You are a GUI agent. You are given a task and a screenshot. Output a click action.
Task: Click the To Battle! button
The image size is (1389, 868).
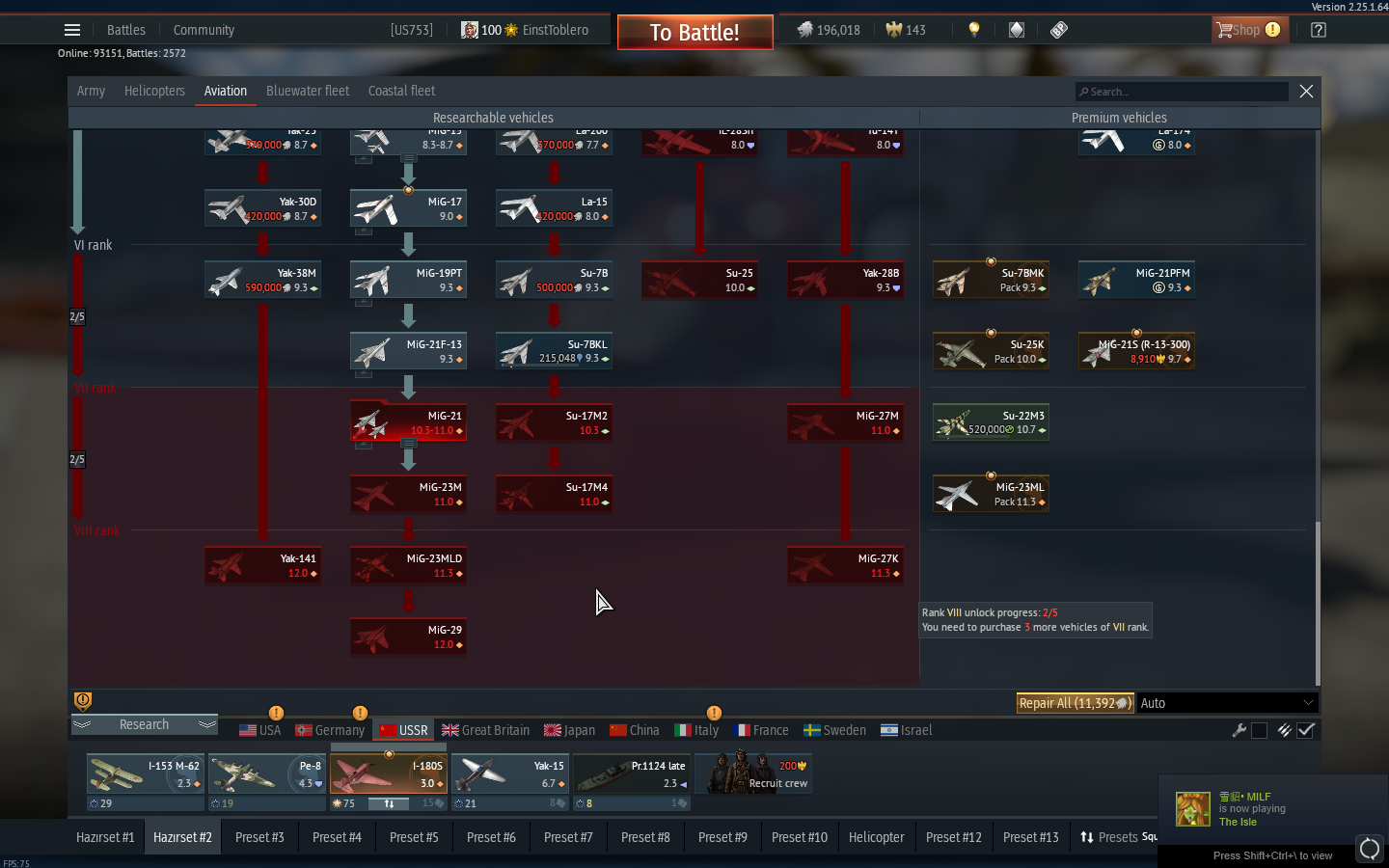click(694, 32)
